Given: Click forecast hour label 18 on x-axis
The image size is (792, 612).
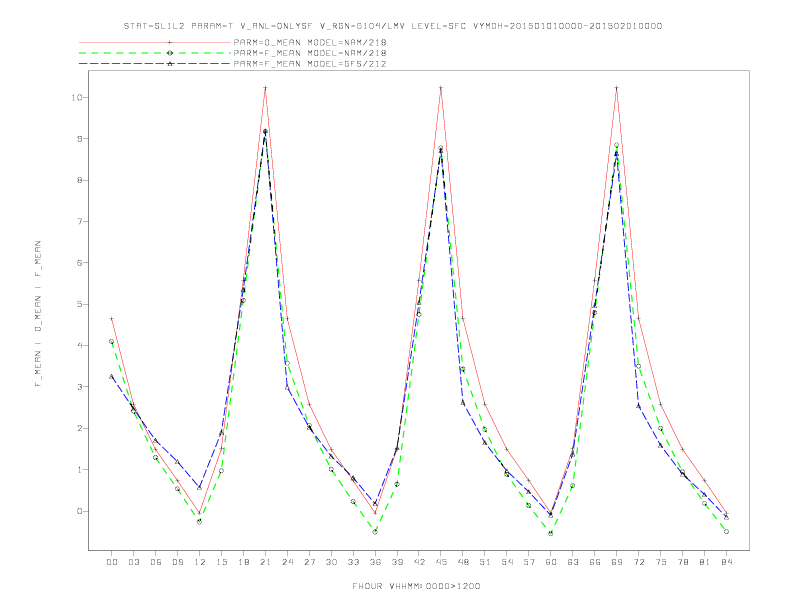Looking at the screenshot, I should (x=243, y=562).
